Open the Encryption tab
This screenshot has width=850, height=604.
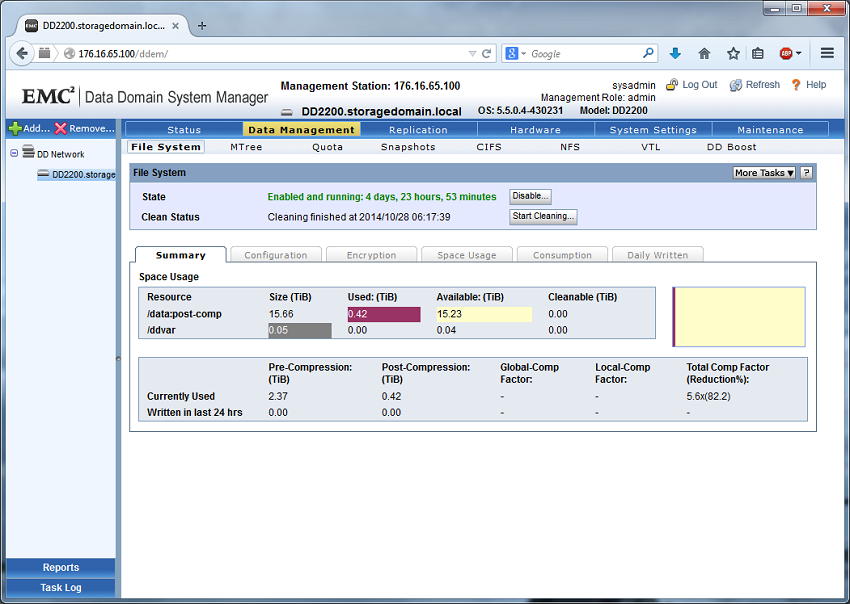tap(371, 255)
